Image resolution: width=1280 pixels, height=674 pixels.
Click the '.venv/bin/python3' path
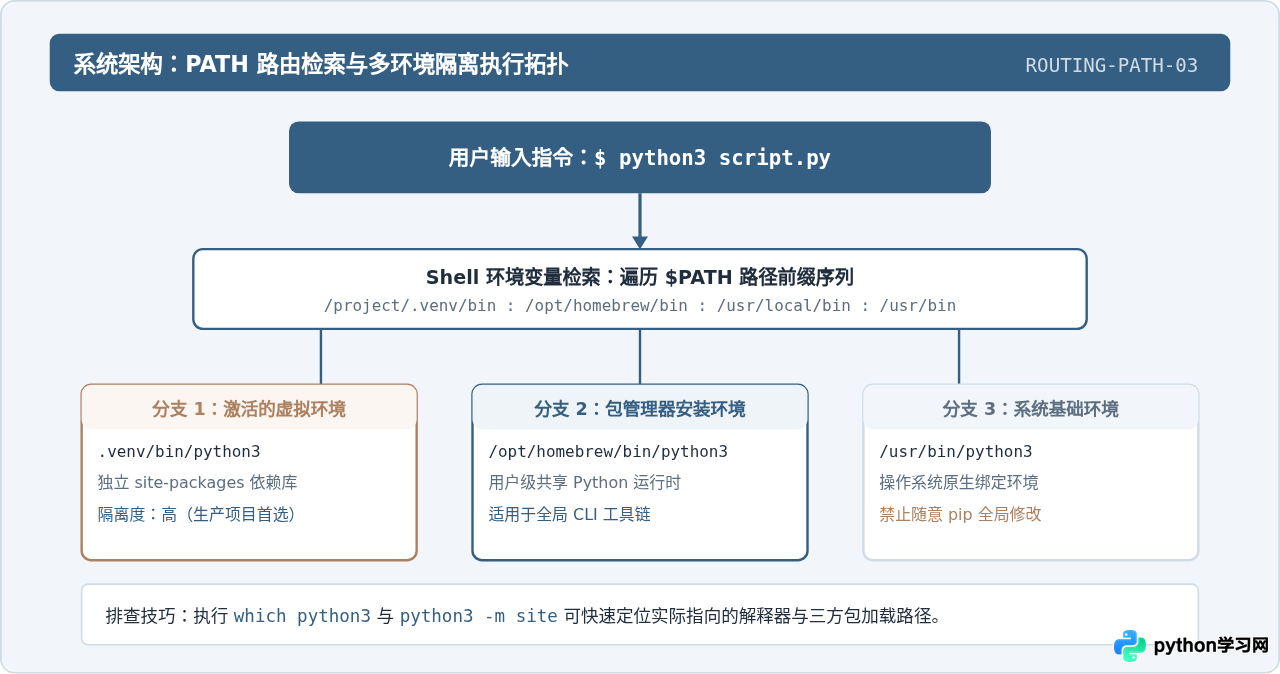(x=179, y=452)
